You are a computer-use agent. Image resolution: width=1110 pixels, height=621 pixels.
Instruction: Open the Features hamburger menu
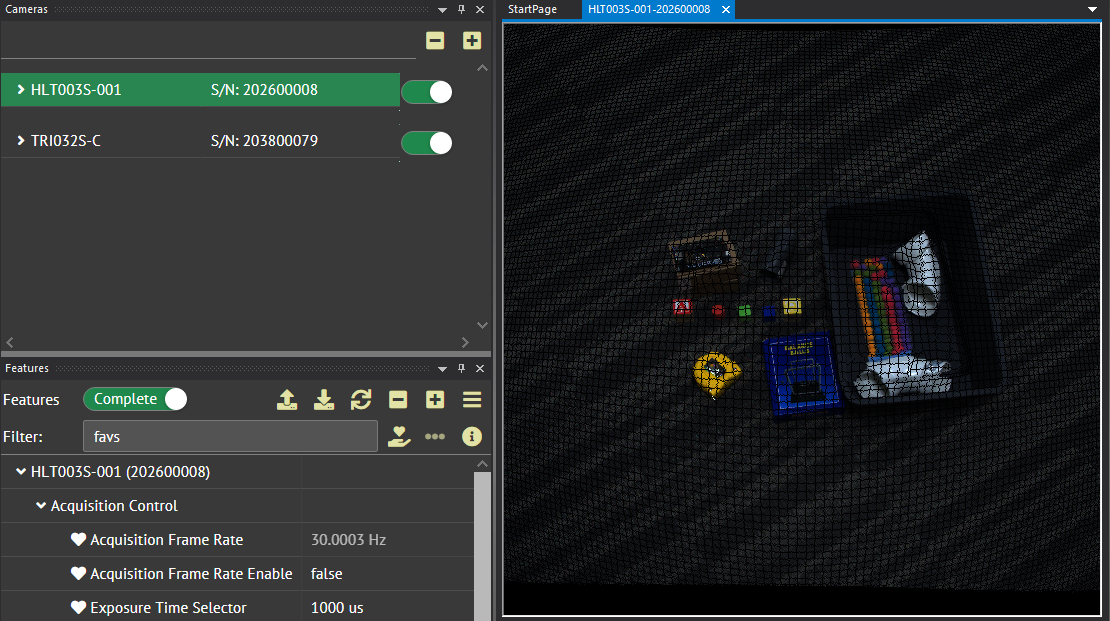pos(472,400)
